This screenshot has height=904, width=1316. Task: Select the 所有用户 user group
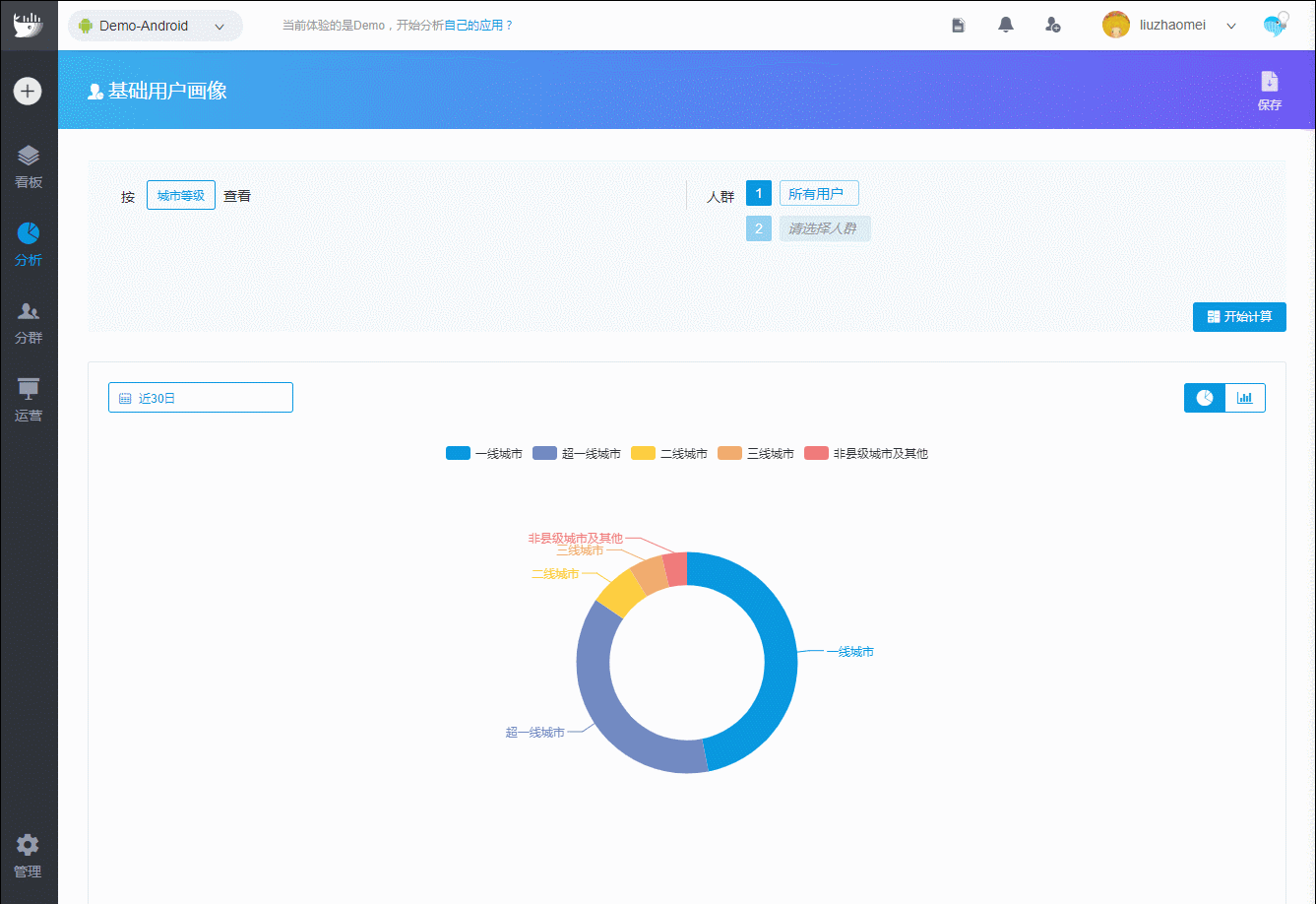[818, 194]
